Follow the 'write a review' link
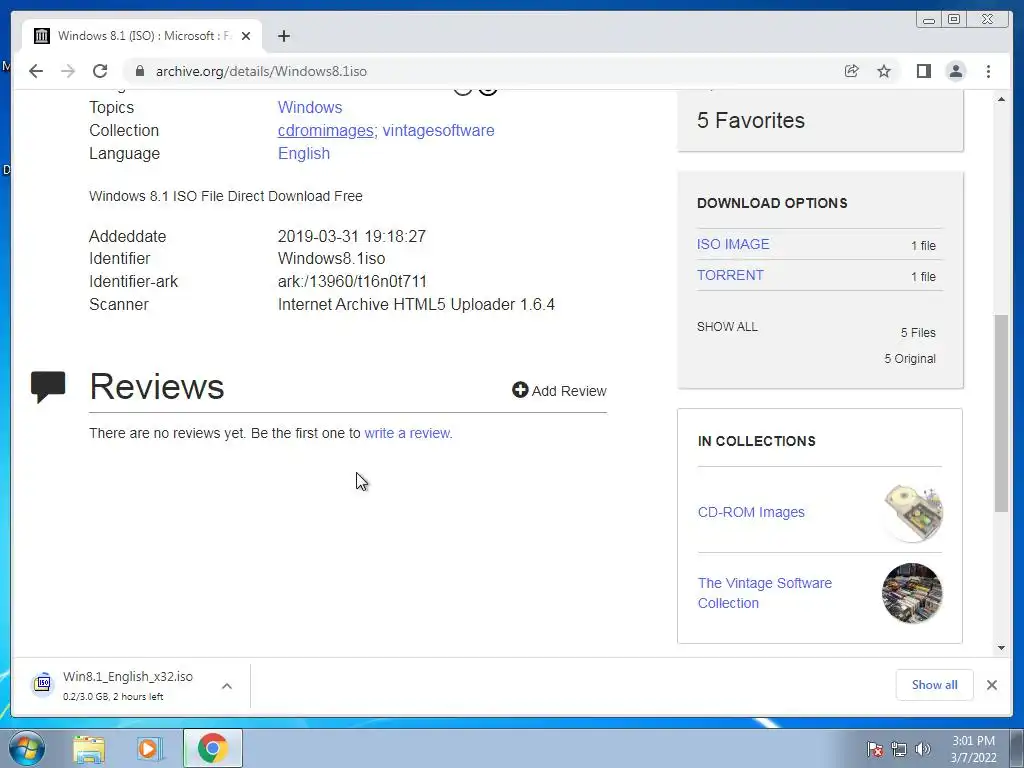This screenshot has width=1024, height=768. [408, 433]
